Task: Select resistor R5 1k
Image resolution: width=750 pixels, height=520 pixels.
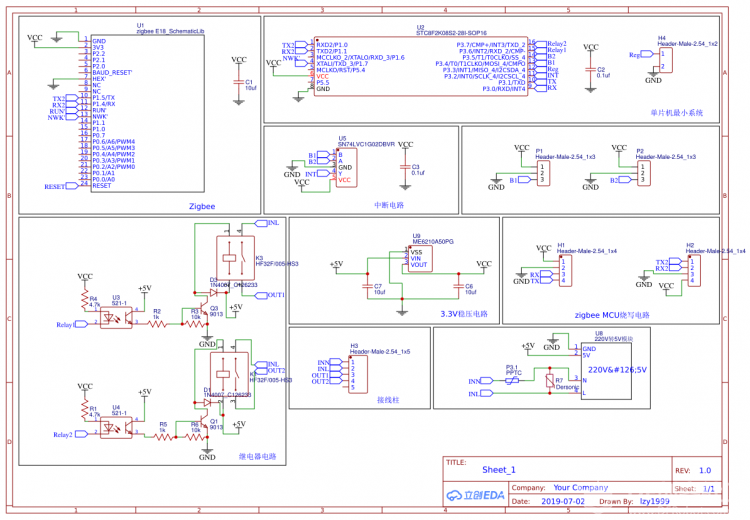Action: (164, 436)
